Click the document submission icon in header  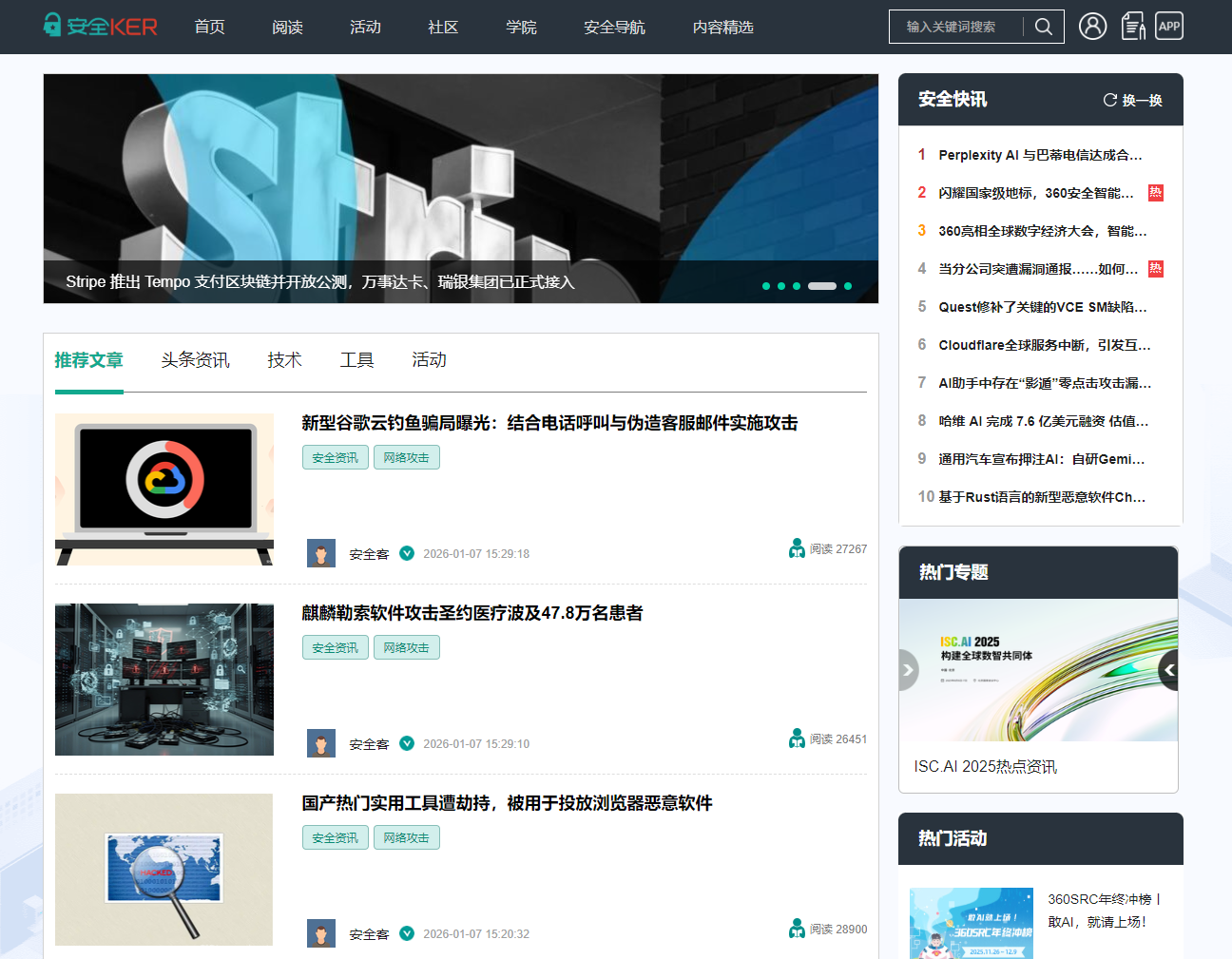click(1132, 26)
